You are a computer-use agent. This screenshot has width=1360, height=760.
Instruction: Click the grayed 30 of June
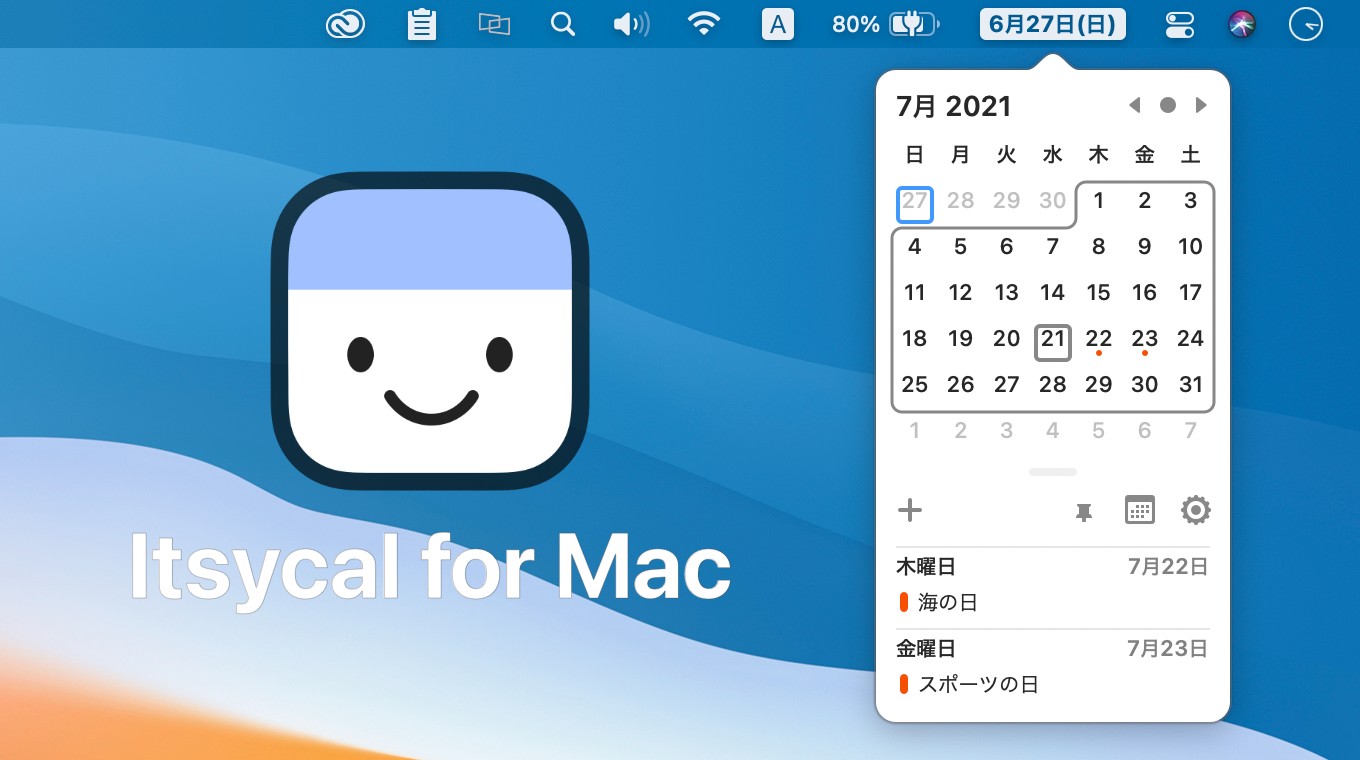tap(1053, 201)
